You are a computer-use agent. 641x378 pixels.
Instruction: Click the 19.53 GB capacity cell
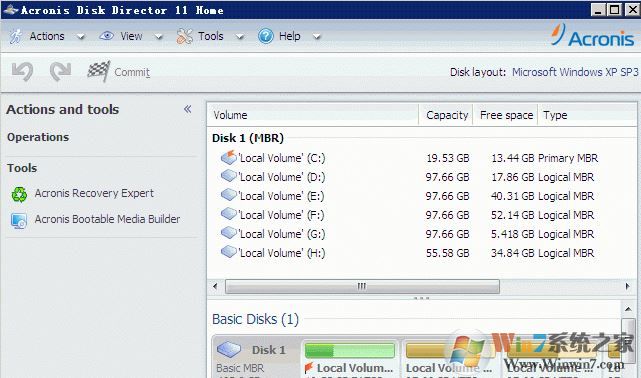tap(448, 158)
